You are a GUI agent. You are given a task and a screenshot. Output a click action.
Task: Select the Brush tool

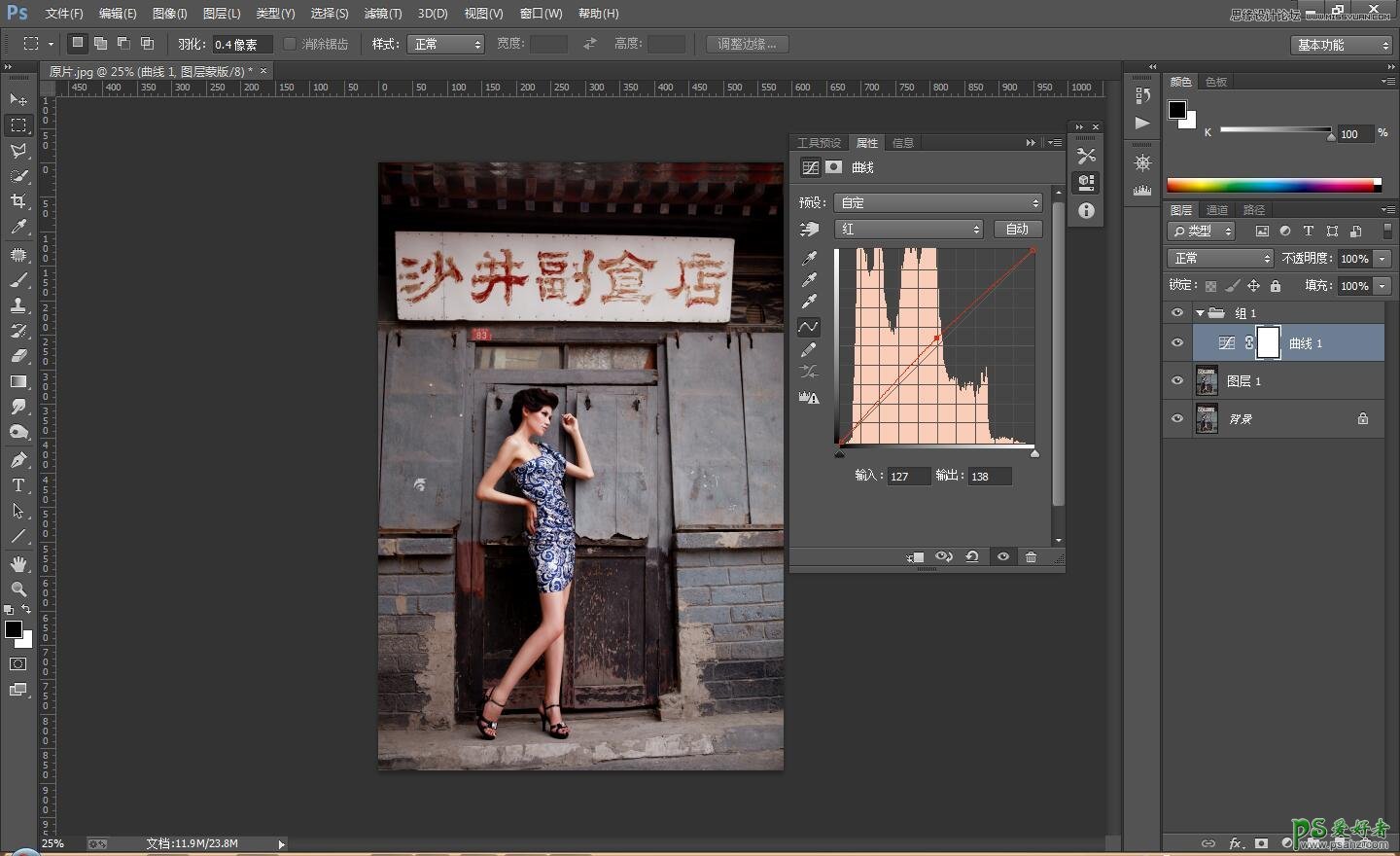(x=18, y=280)
